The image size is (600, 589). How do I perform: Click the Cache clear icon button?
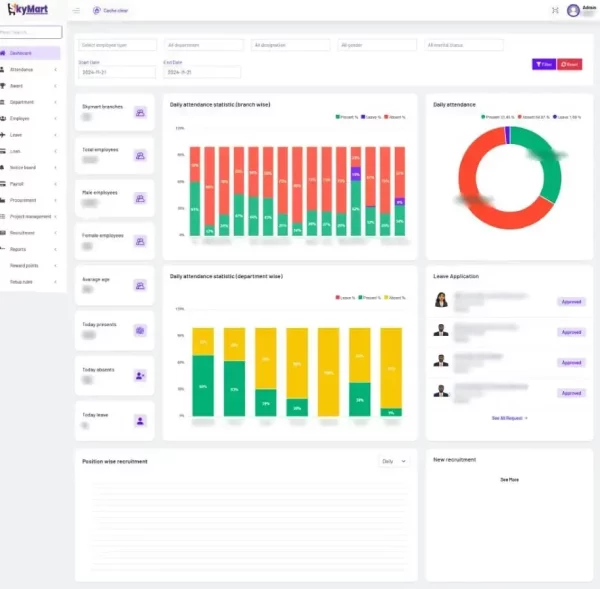point(97,10)
